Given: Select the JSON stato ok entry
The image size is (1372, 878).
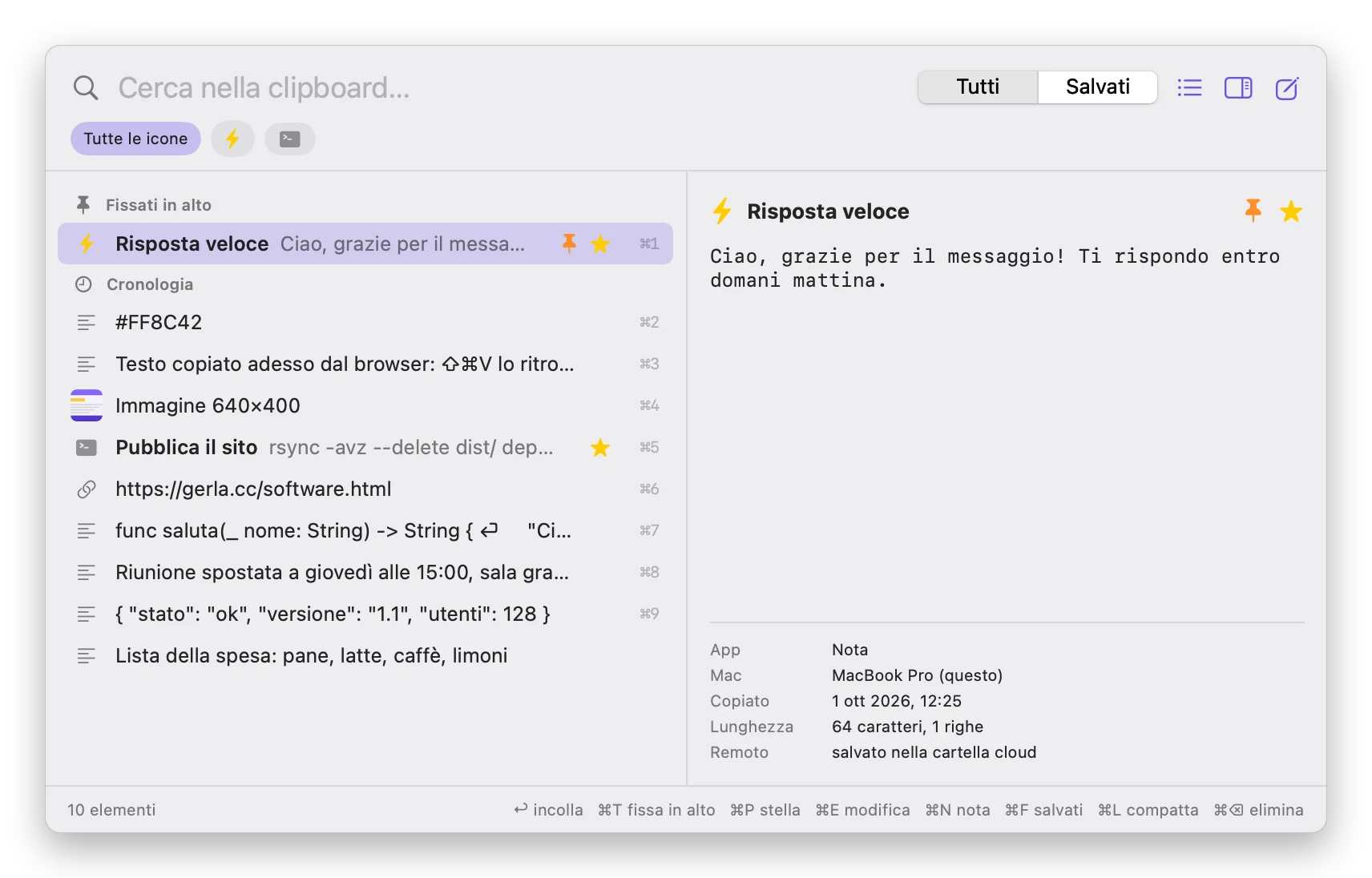Looking at the screenshot, I should click(x=365, y=614).
